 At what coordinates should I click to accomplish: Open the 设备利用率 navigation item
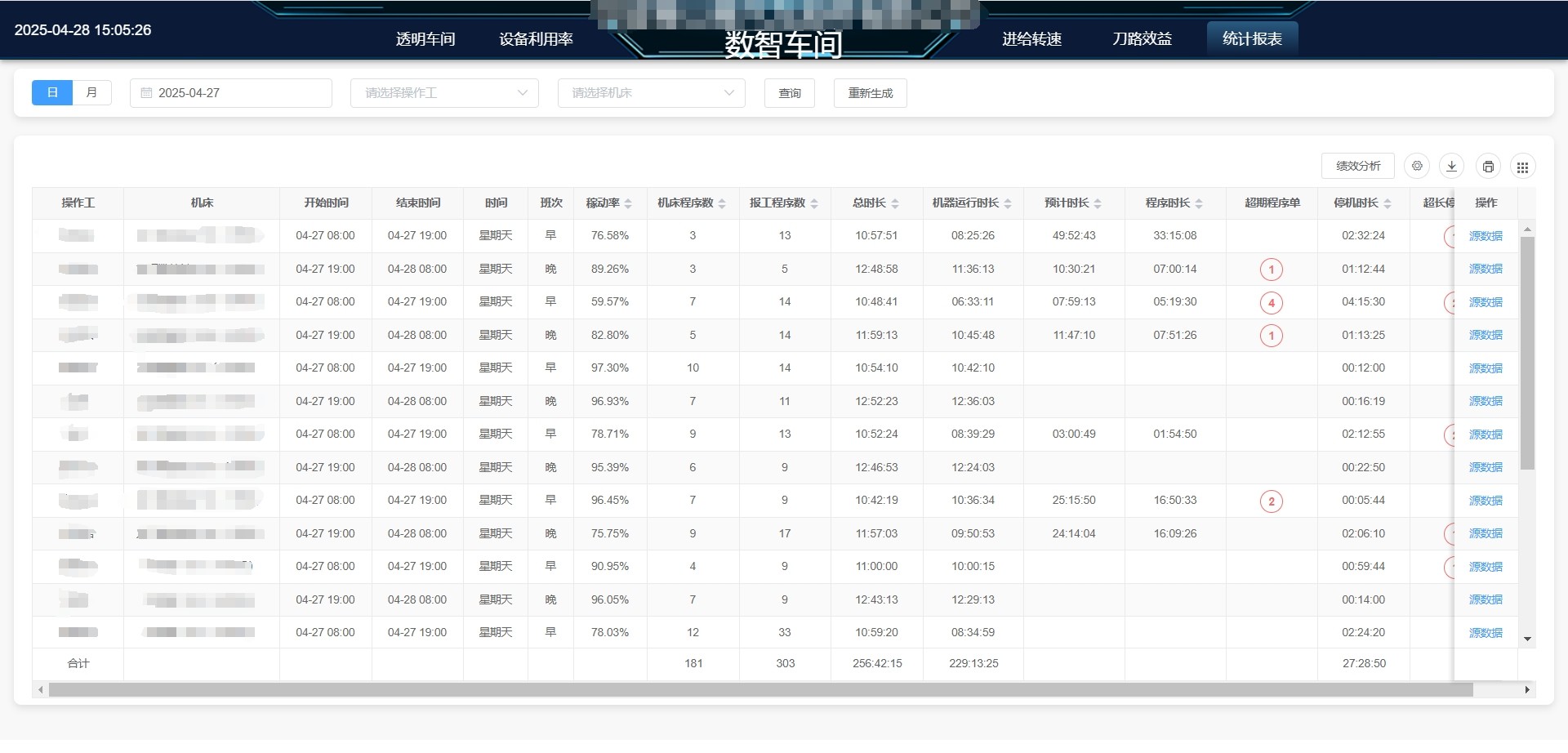coord(536,38)
